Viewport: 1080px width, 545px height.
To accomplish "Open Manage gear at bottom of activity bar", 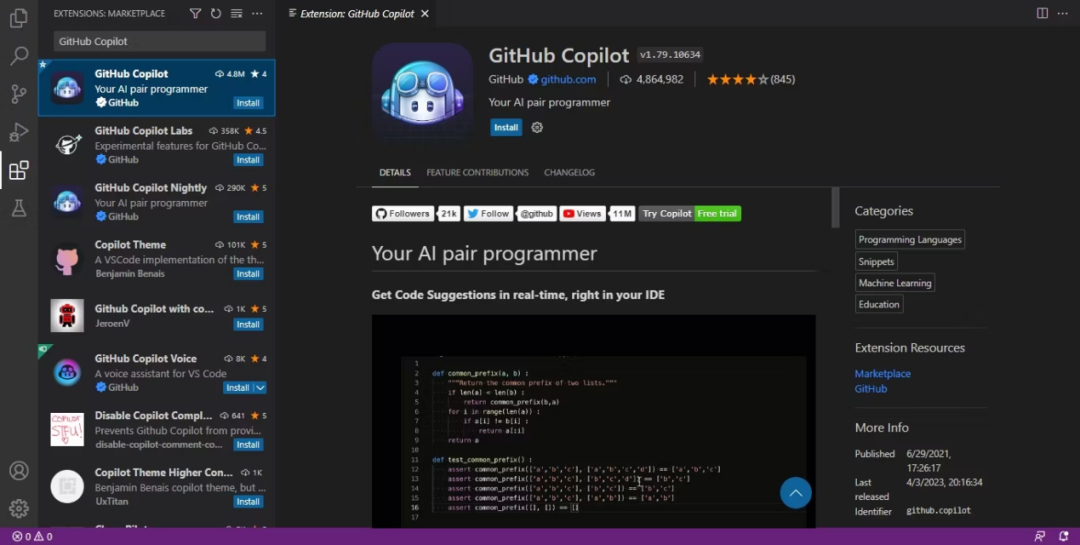I will click(18, 508).
